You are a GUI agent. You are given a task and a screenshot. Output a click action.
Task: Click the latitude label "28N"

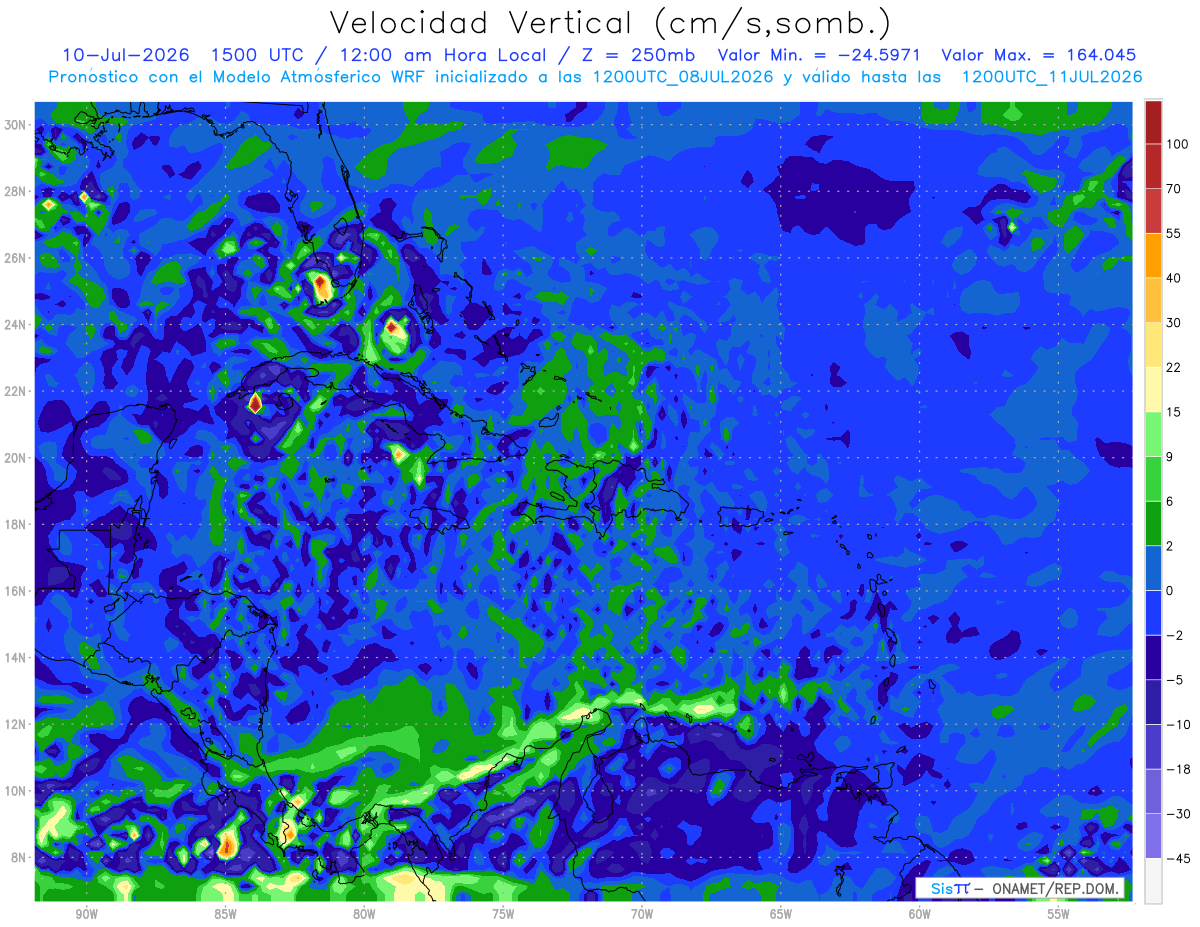click(x=16, y=191)
